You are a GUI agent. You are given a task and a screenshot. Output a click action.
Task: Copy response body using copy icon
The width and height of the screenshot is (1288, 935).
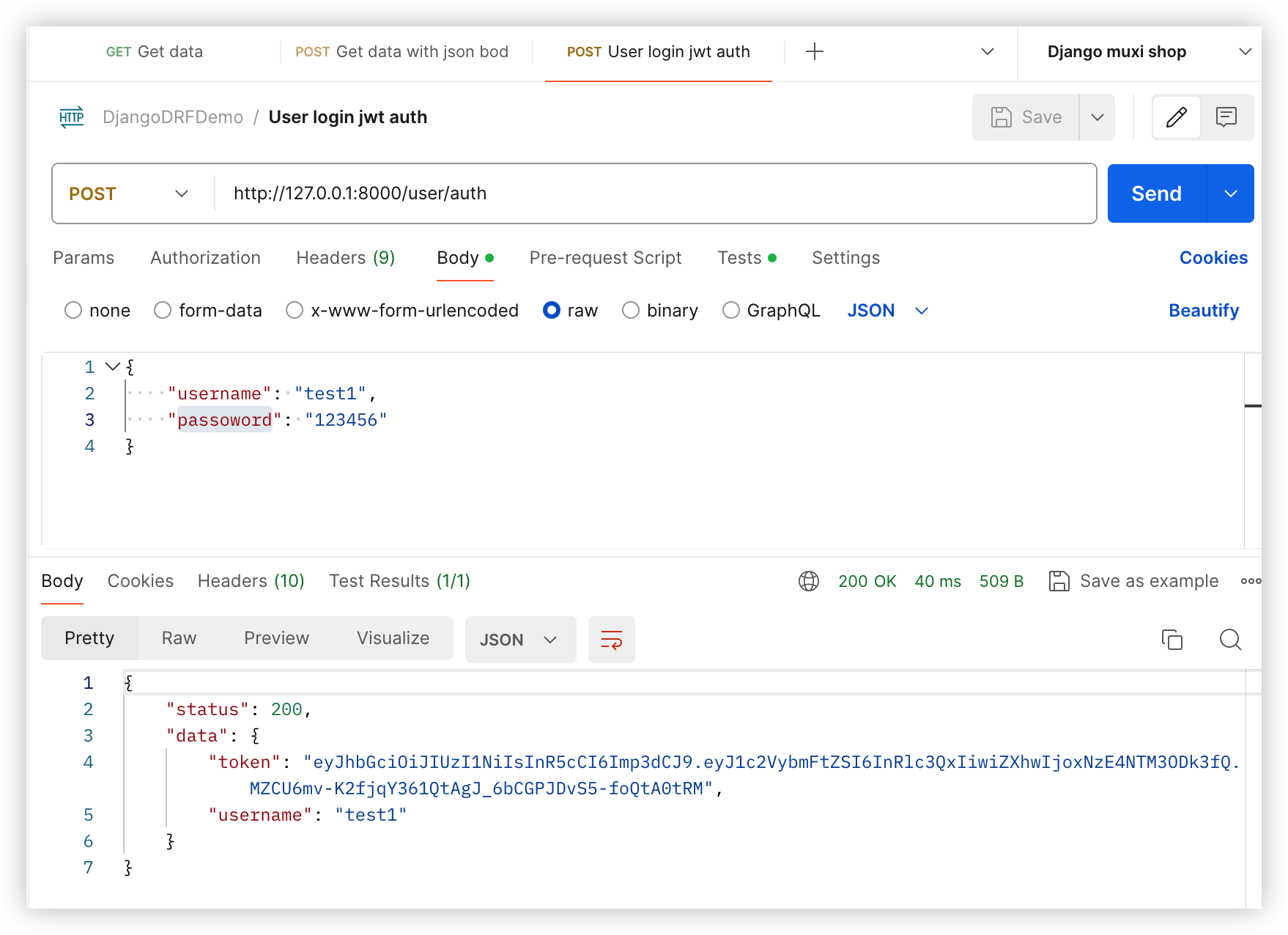(x=1172, y=640)
